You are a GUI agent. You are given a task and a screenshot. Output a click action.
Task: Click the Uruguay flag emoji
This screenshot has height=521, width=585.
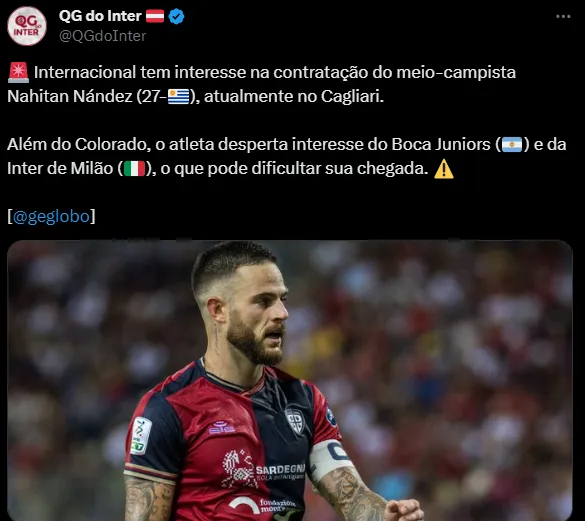(x=179, y=96)
